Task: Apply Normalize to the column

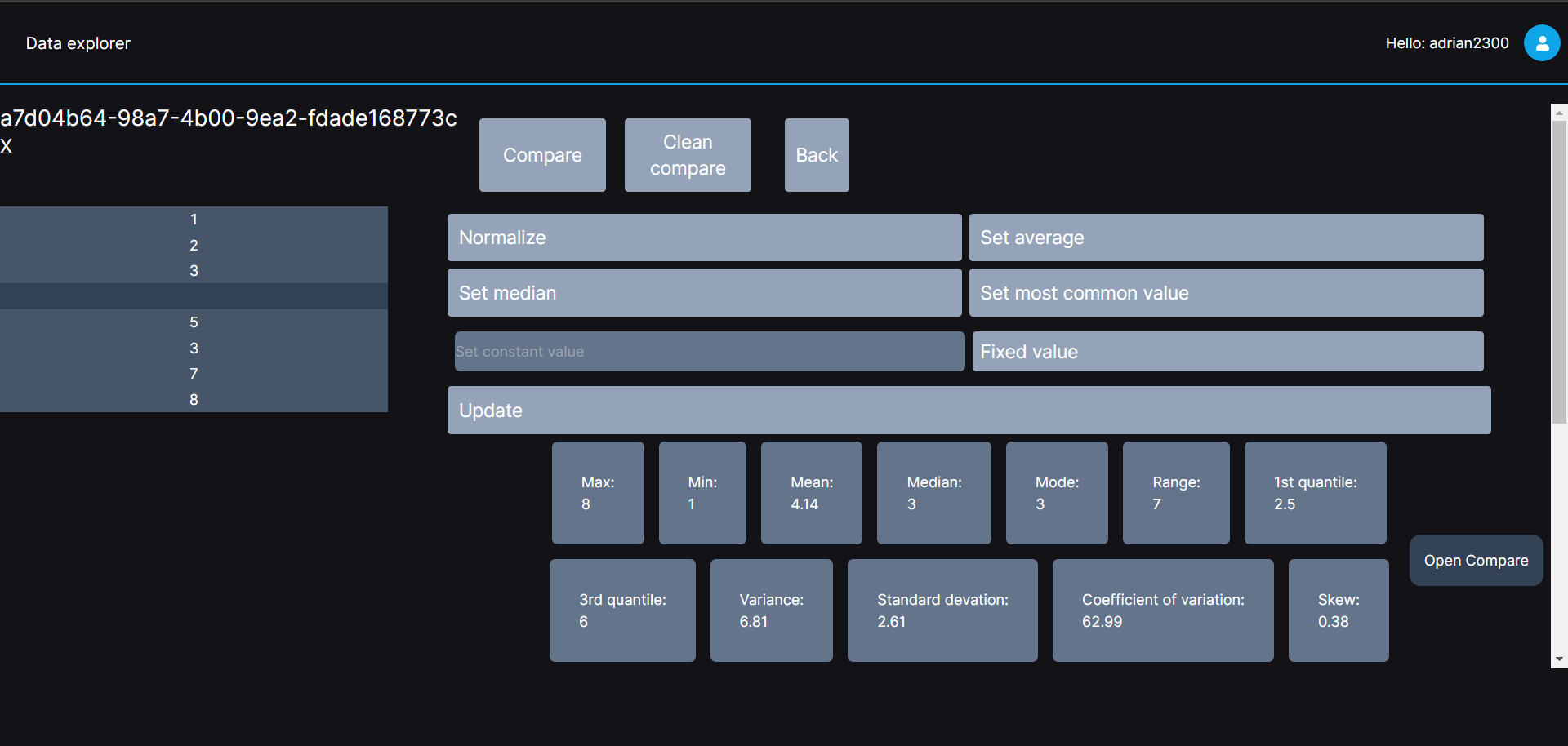Action: point(704,238)
